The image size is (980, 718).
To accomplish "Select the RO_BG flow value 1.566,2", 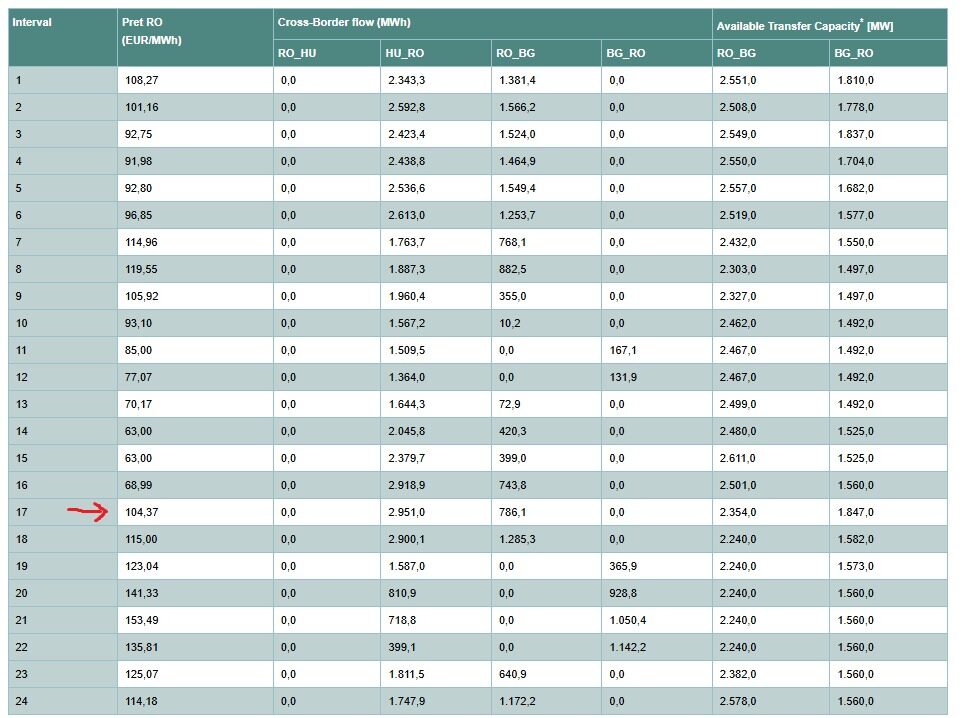I will [517, 107].
